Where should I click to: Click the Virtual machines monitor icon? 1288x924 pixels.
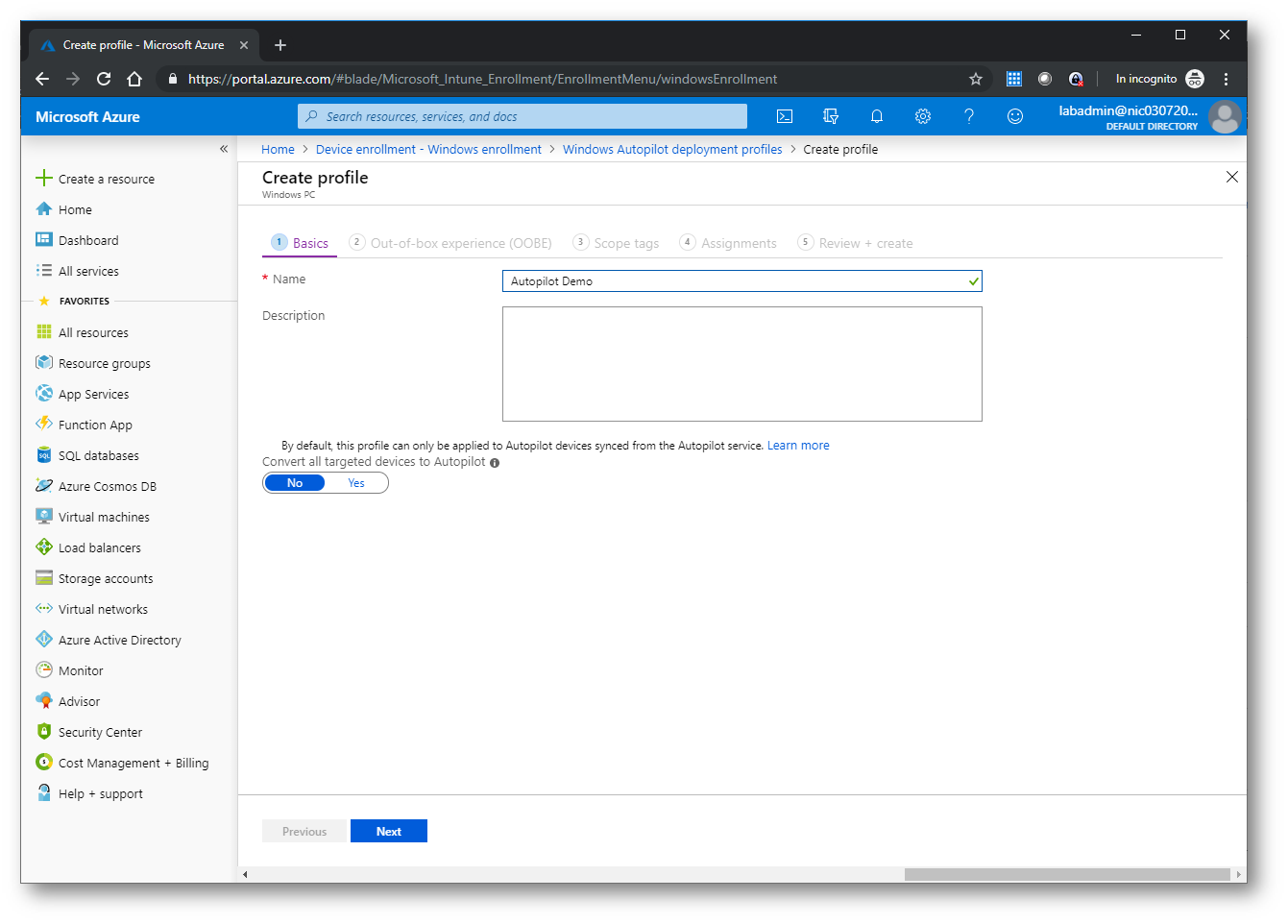[44, 516]
